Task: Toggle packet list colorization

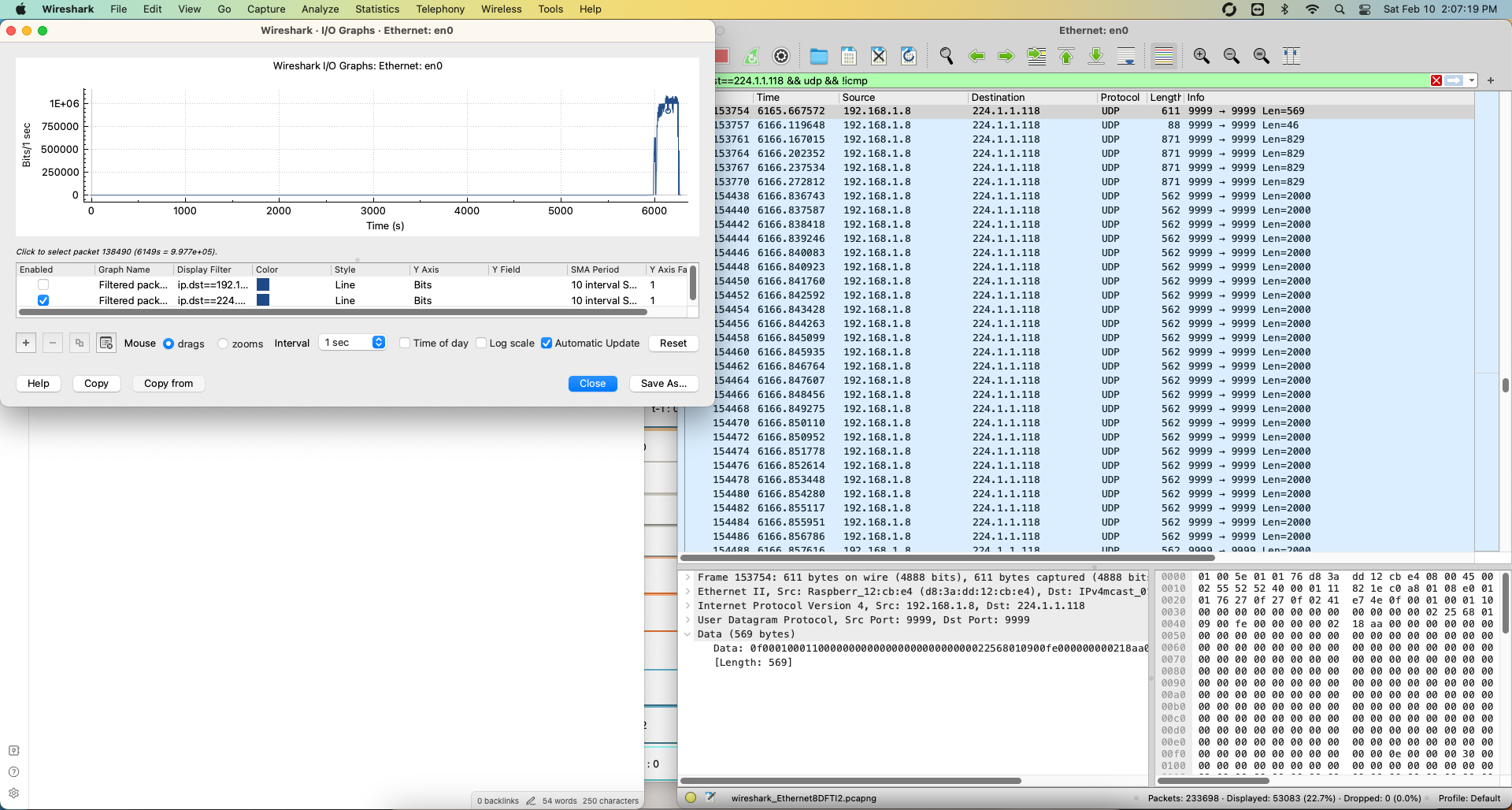Action: pyautogui.click(x=1164, y=56)
